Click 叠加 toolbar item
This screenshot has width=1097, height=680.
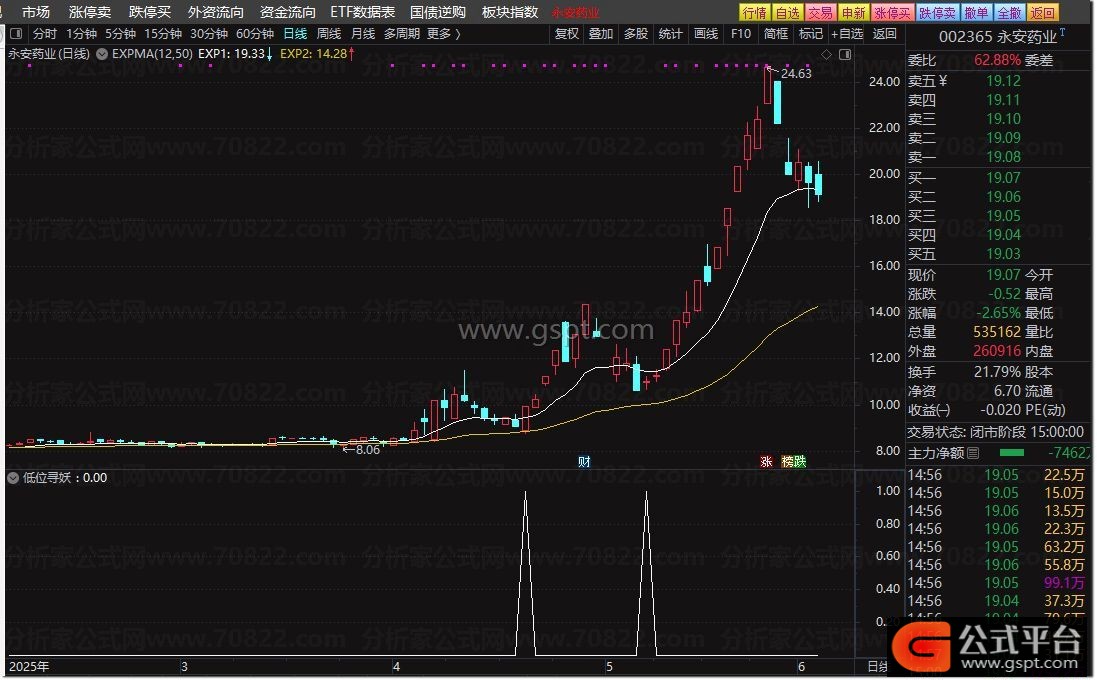click(601, 34)
